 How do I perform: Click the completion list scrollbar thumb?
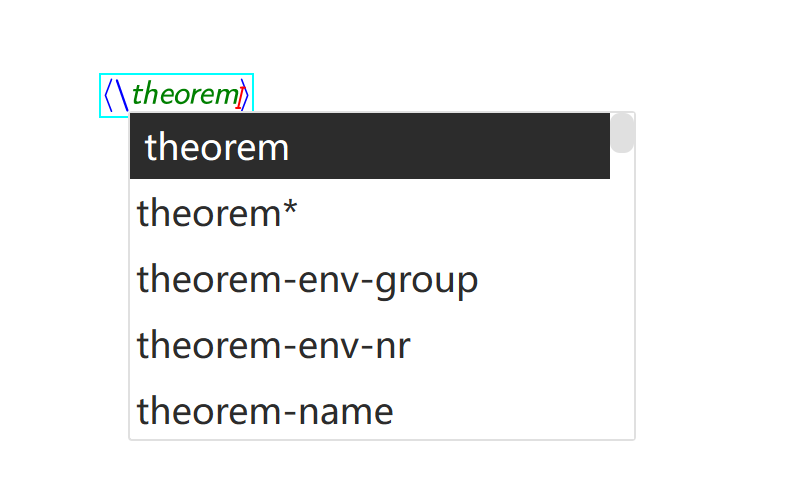622,133
